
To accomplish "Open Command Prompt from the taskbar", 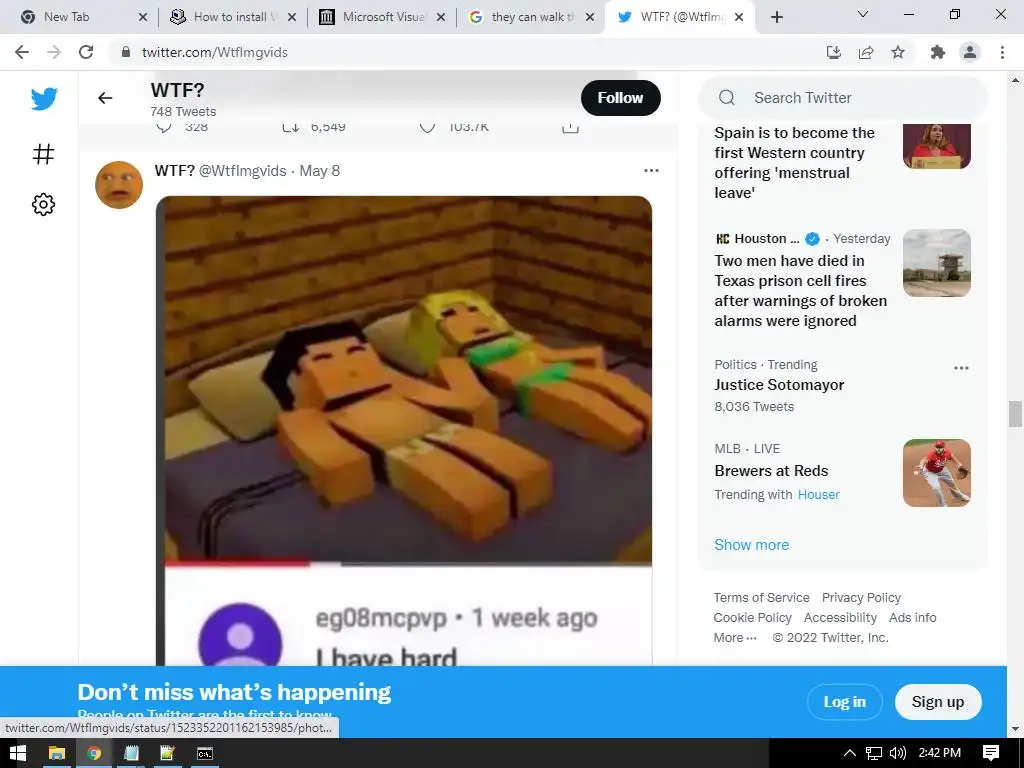I will (205, 753).
